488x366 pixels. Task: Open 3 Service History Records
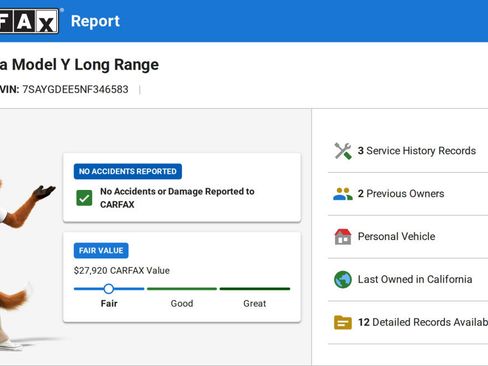click(408, 151)
